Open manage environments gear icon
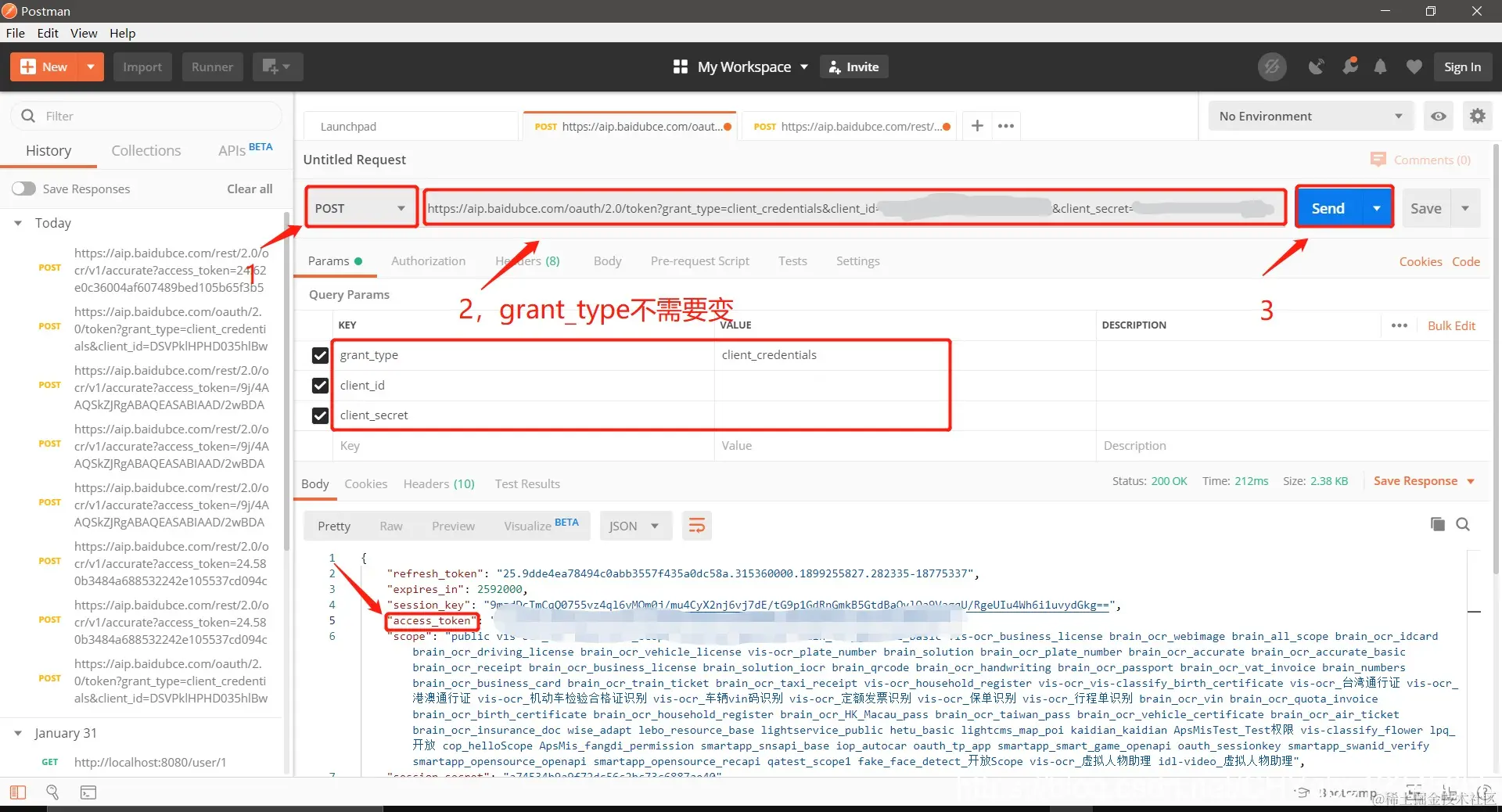Viewport: 1502px width, 812px height. [1477, 116]
